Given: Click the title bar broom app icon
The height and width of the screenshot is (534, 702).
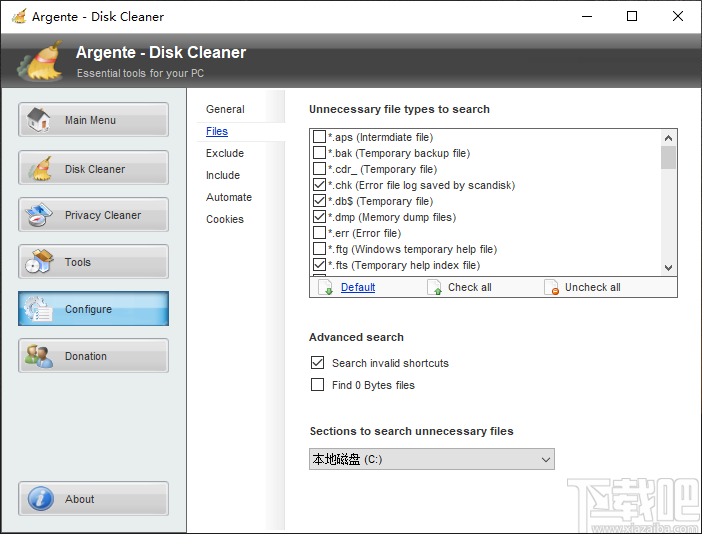Looking at the screenshot, I should 19,17.
